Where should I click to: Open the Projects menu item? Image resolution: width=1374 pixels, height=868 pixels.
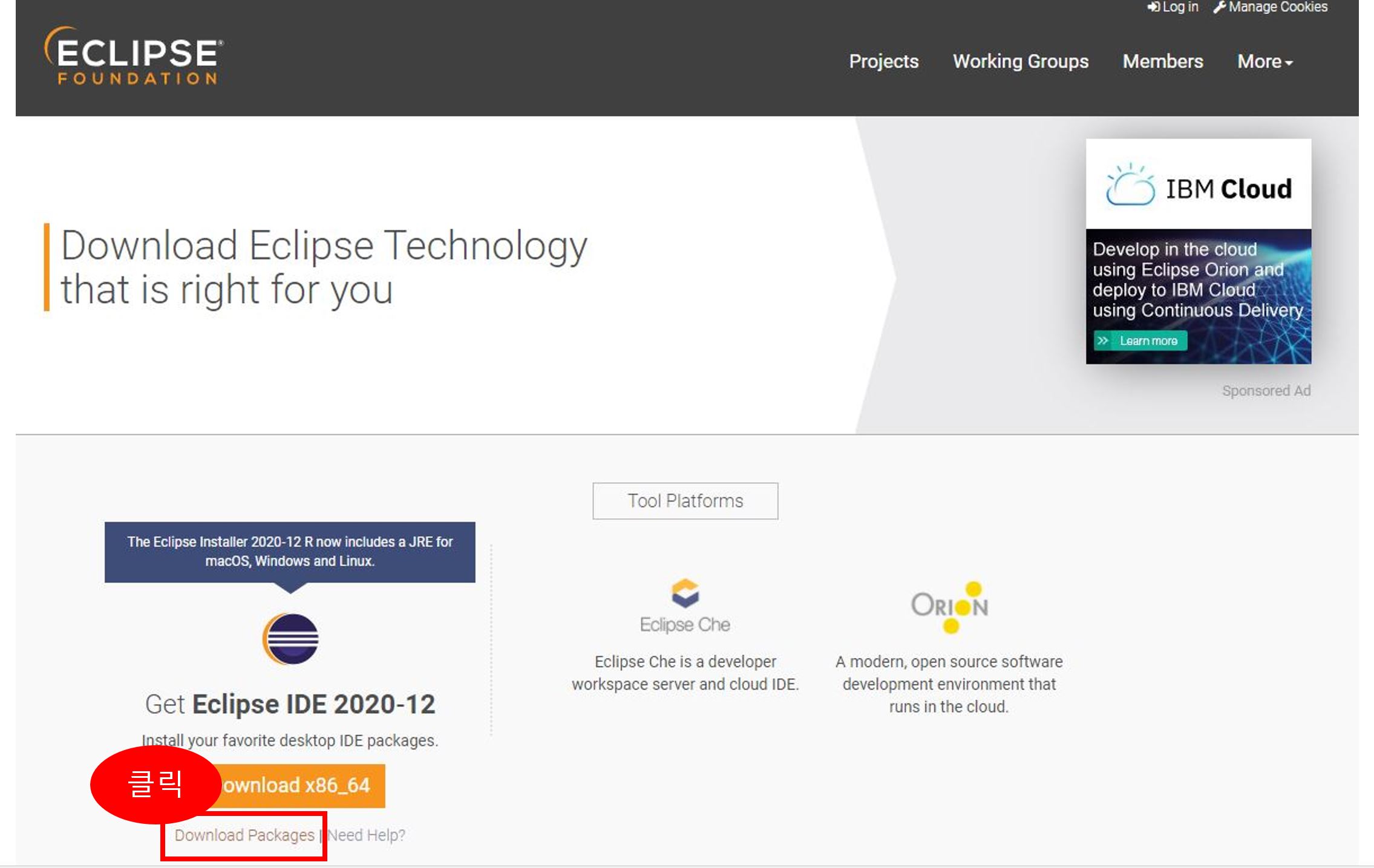click(883, 62)
